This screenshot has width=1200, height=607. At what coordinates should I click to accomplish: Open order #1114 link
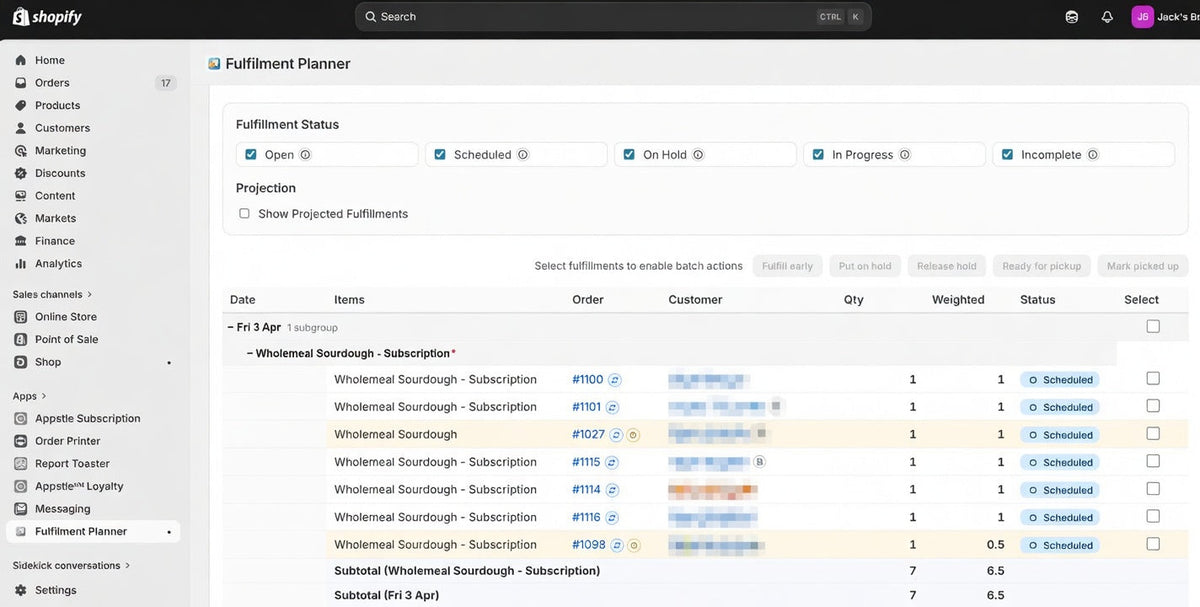[587, 489]
